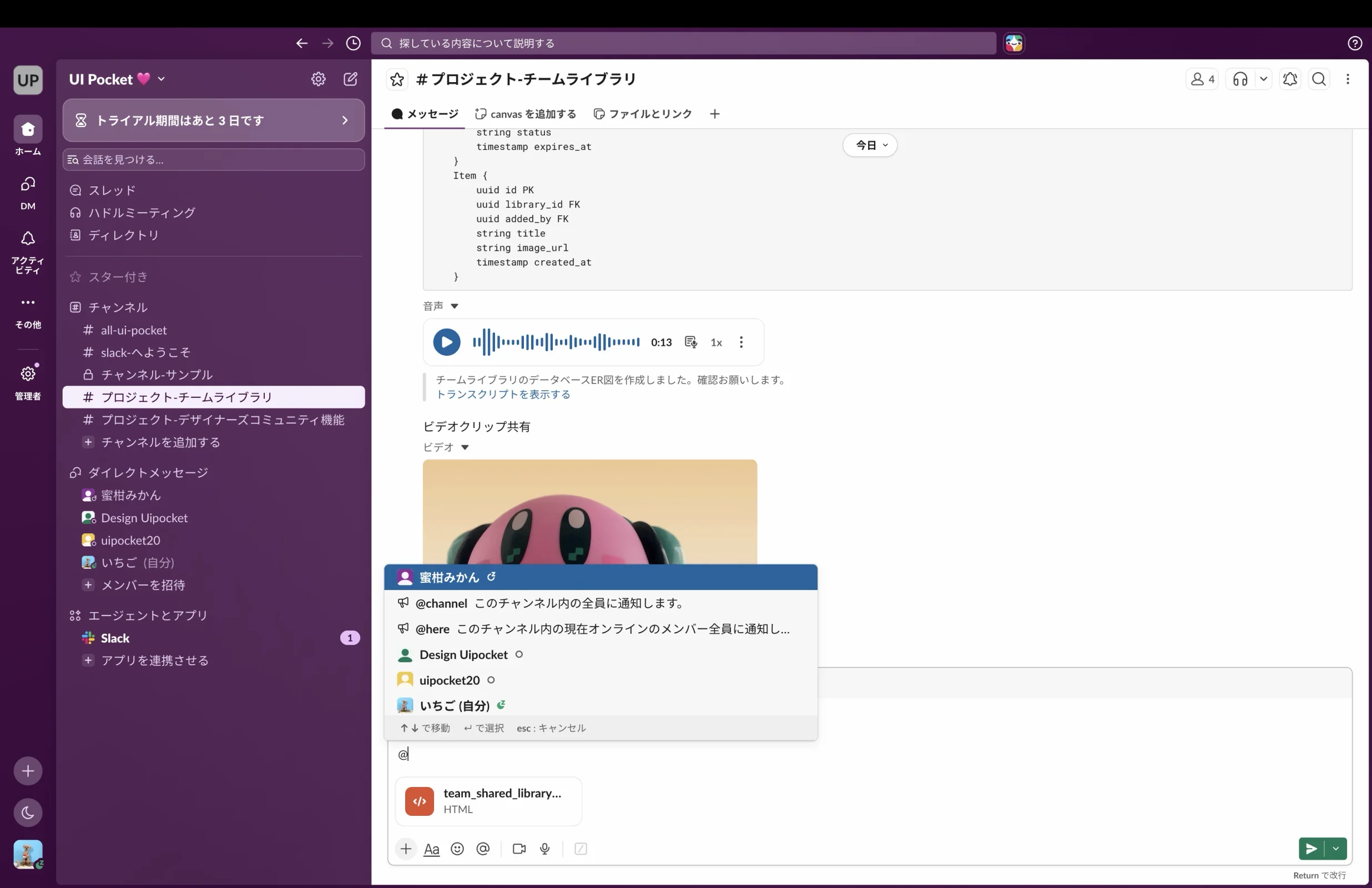Open channel notification bell settings

pos(1290,79)
